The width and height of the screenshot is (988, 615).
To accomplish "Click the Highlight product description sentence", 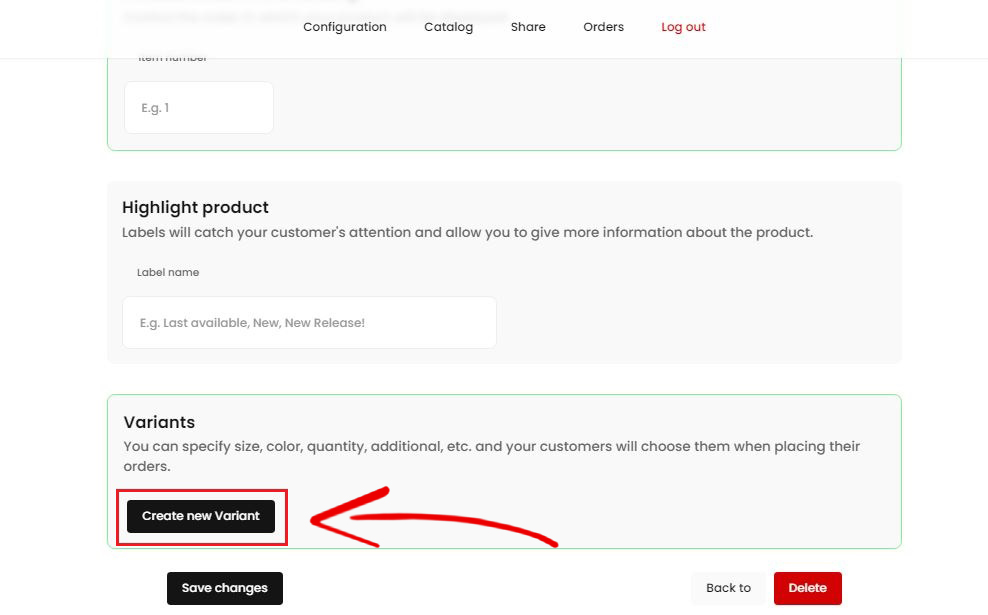I will pyautogui.click(x=467, y=232).
